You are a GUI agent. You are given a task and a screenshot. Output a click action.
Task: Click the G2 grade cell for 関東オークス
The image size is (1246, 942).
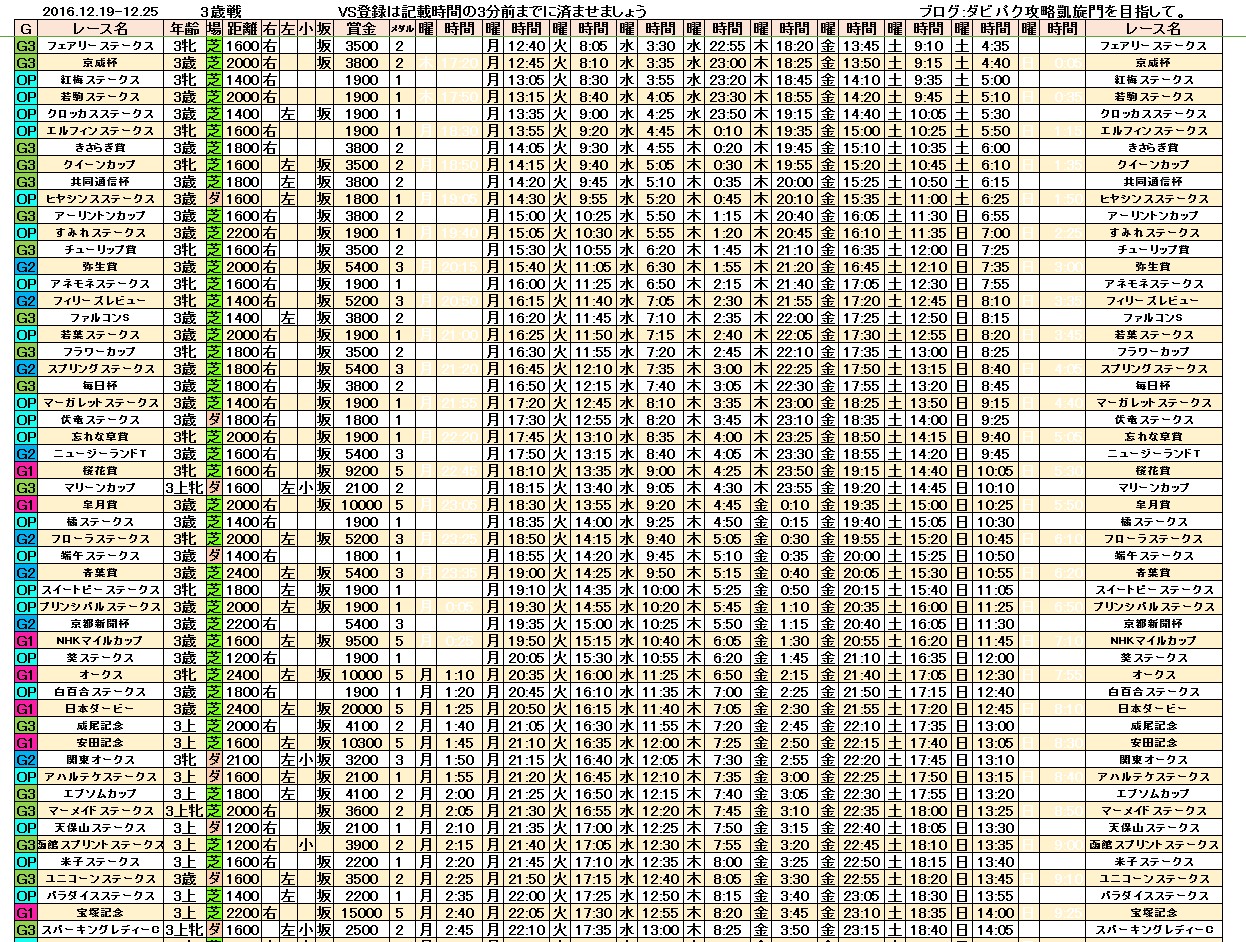[x=26, y=760]
